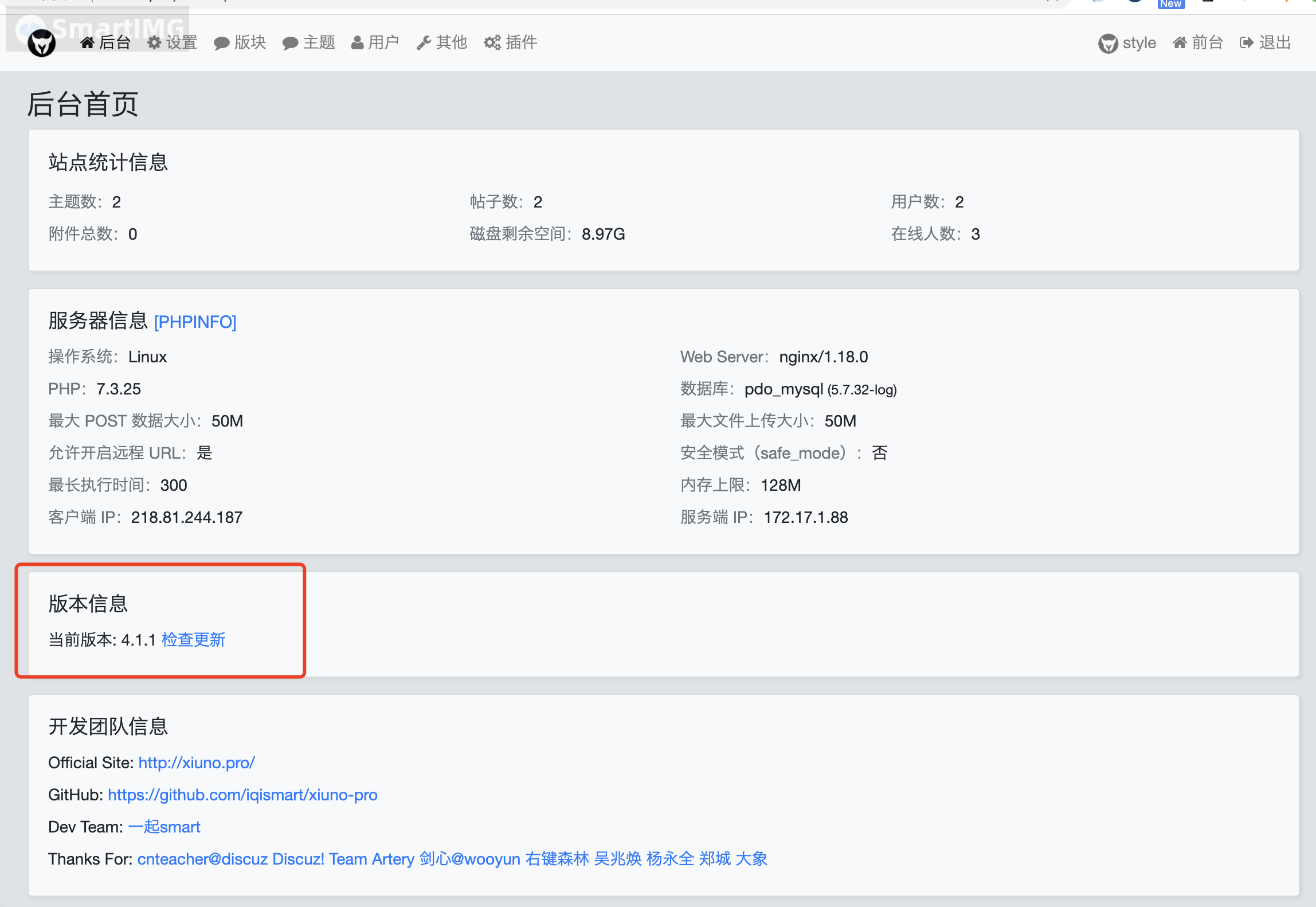
Task: Click the 剑心@wooyun link
Action: coord(469,859)
